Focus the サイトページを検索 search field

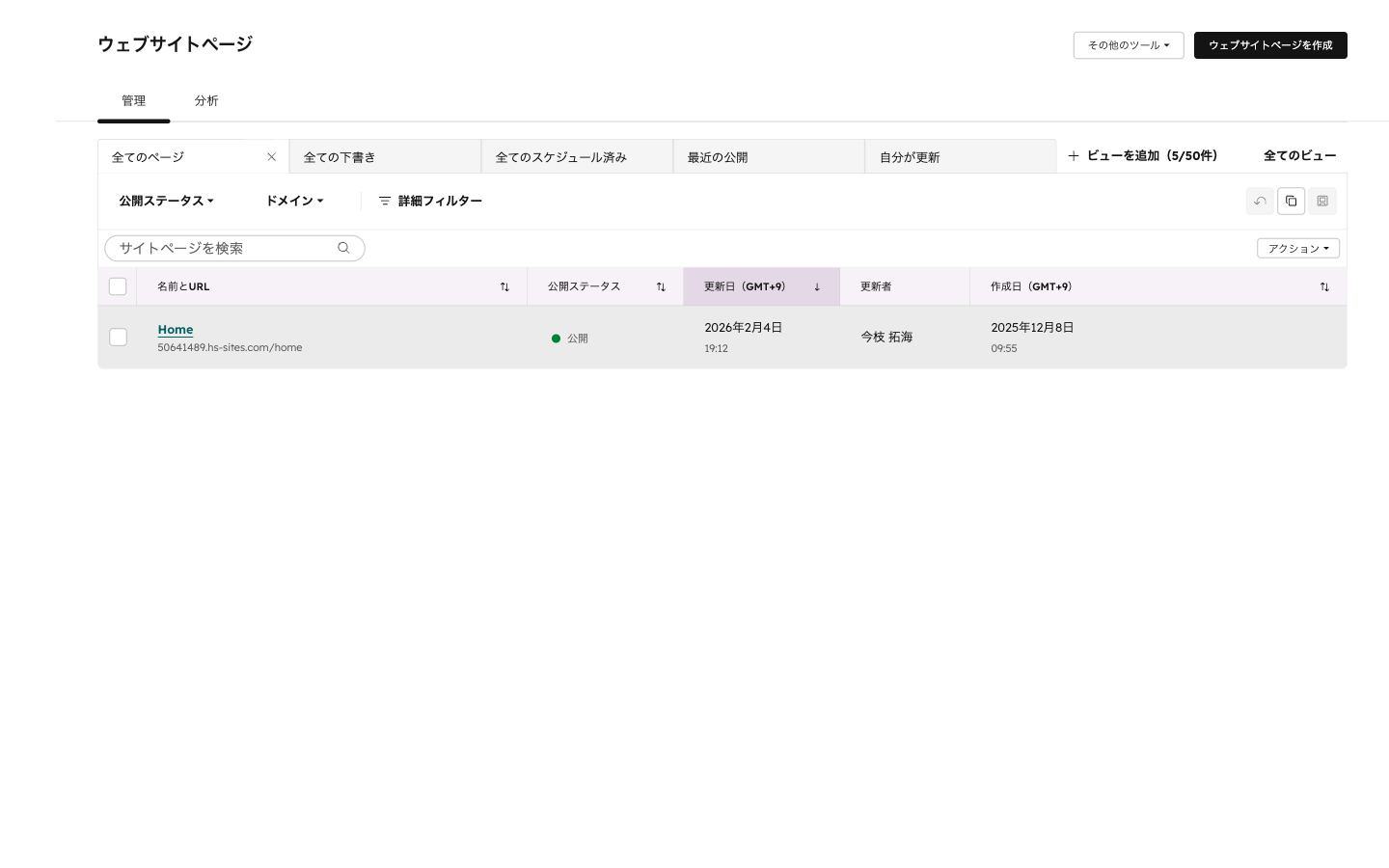click(224, 248)
